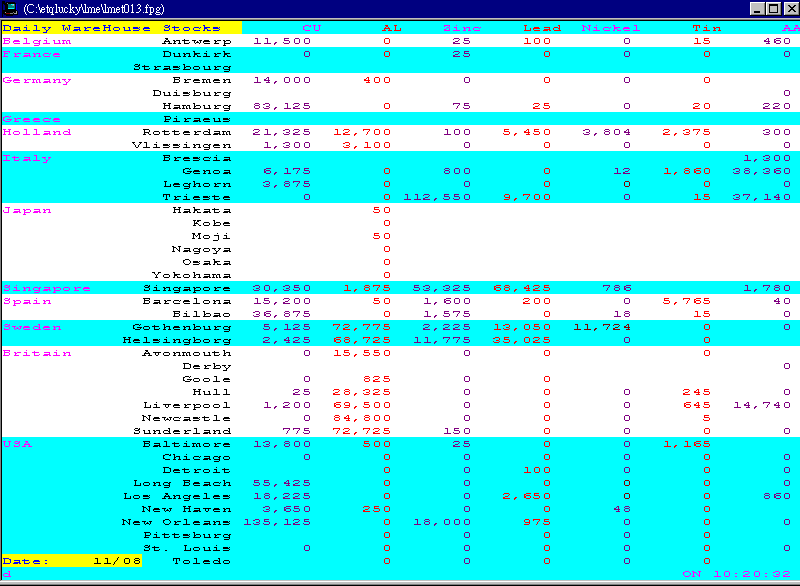Click the application icon in the title bar
800x586 pixels.
coord(12,8)
